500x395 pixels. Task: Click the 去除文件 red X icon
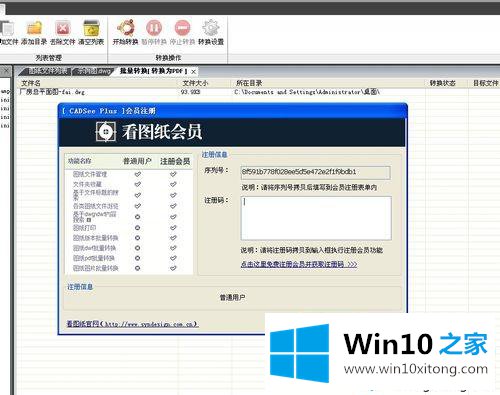63,28
